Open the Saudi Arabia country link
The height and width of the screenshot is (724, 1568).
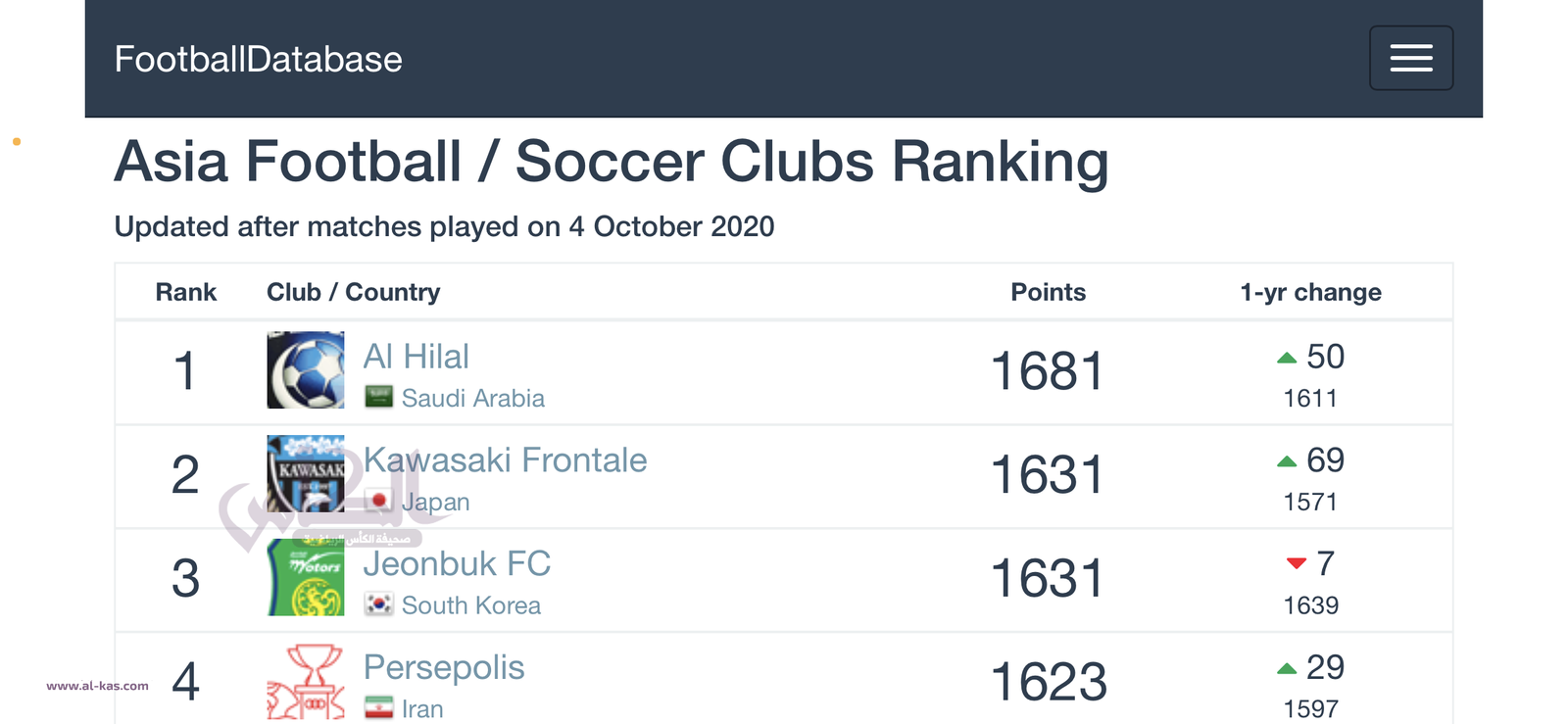click(472, 399)
